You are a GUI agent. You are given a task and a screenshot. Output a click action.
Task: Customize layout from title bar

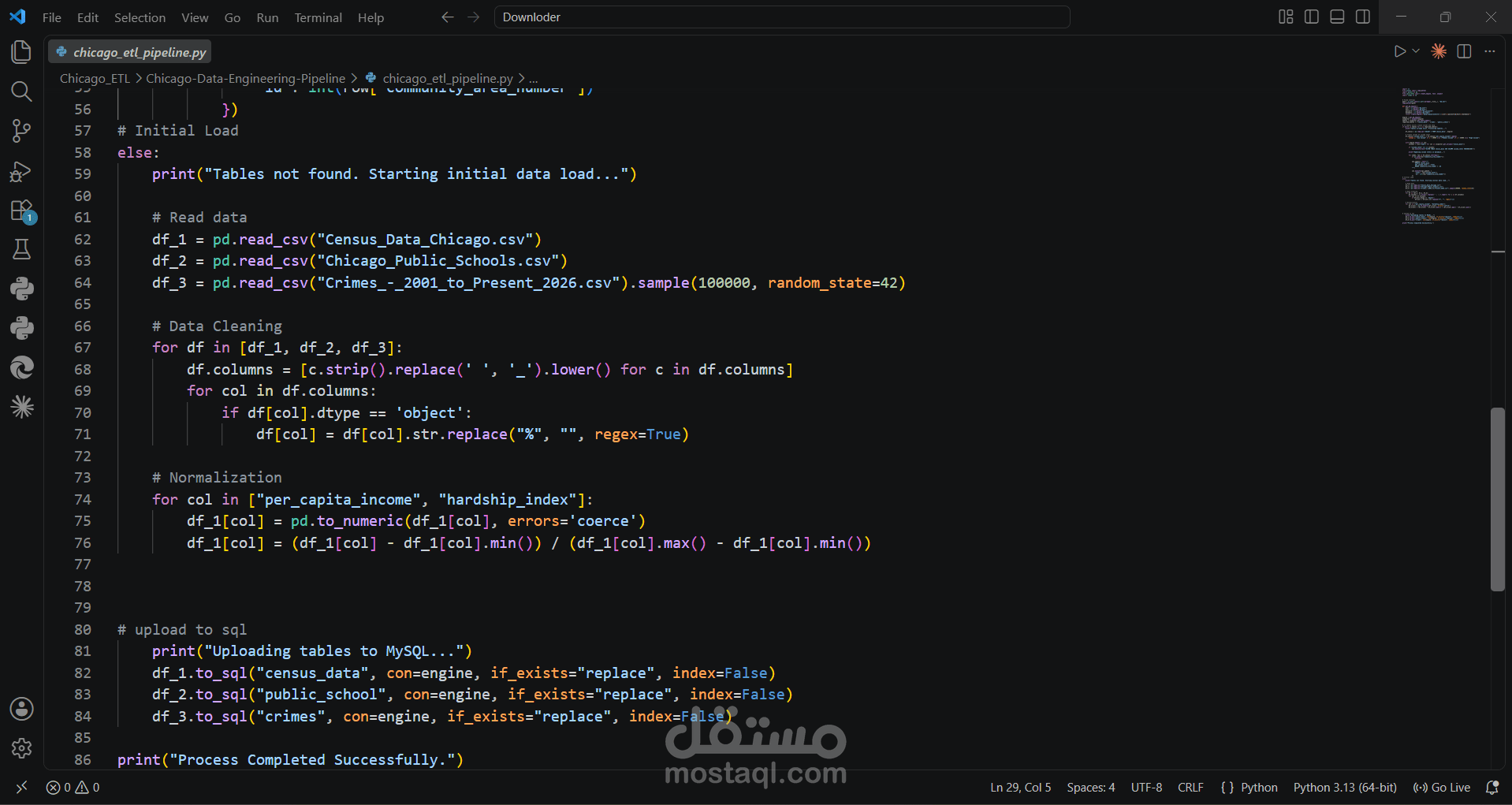(1286, 17)
